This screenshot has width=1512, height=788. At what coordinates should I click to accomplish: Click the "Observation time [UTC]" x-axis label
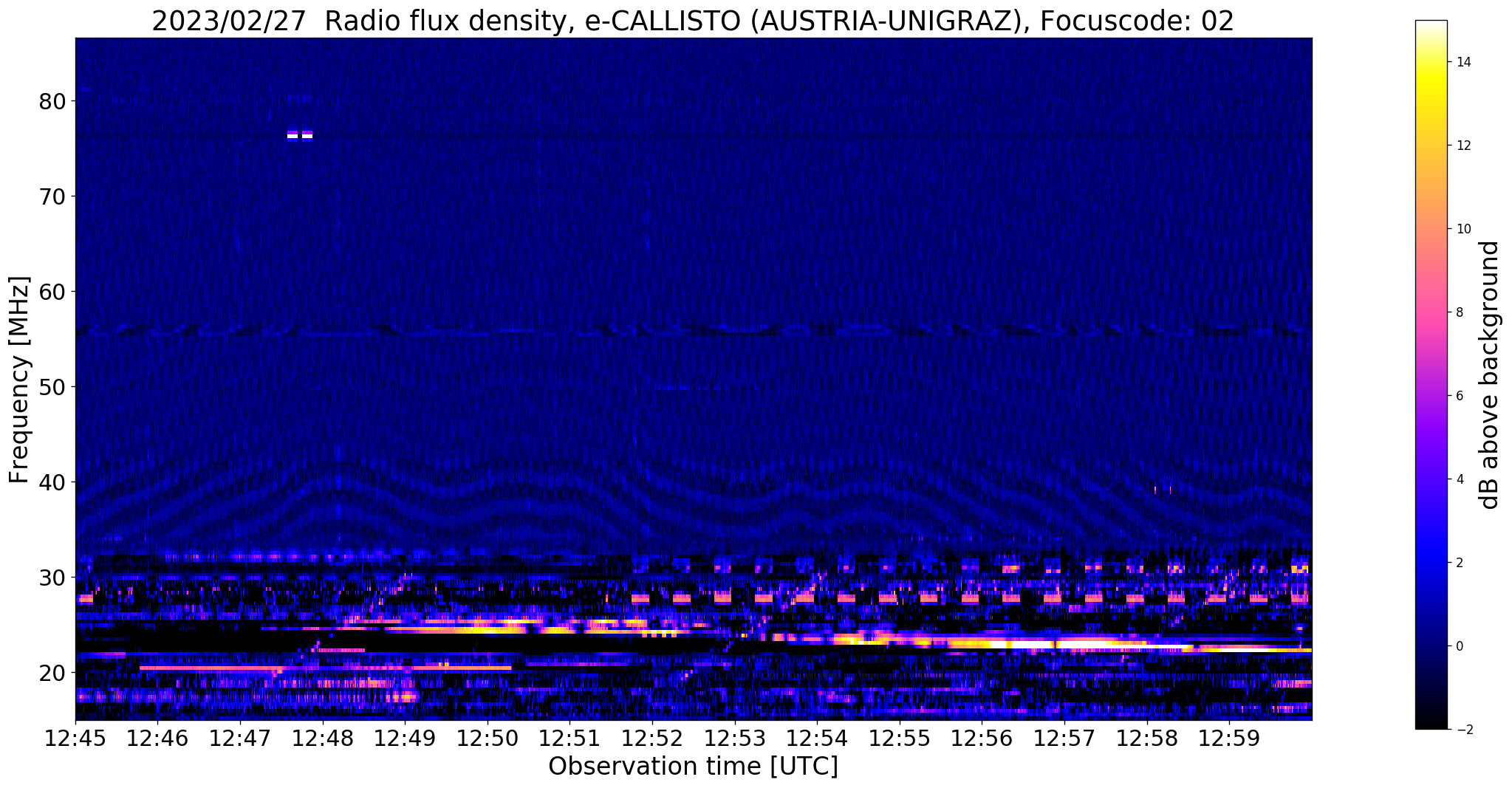(693, 767)
